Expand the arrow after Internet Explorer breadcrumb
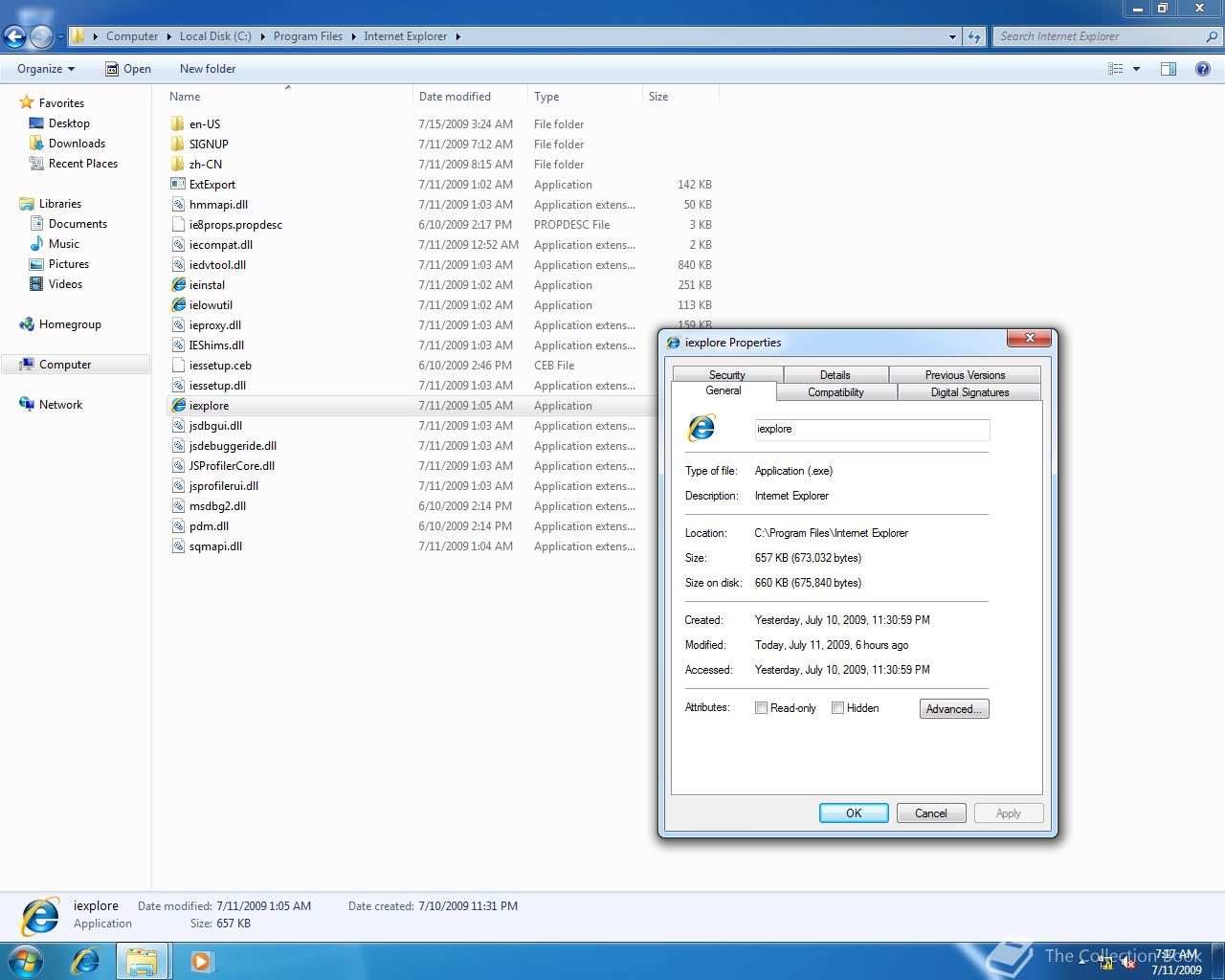 (x=457, y=36)
